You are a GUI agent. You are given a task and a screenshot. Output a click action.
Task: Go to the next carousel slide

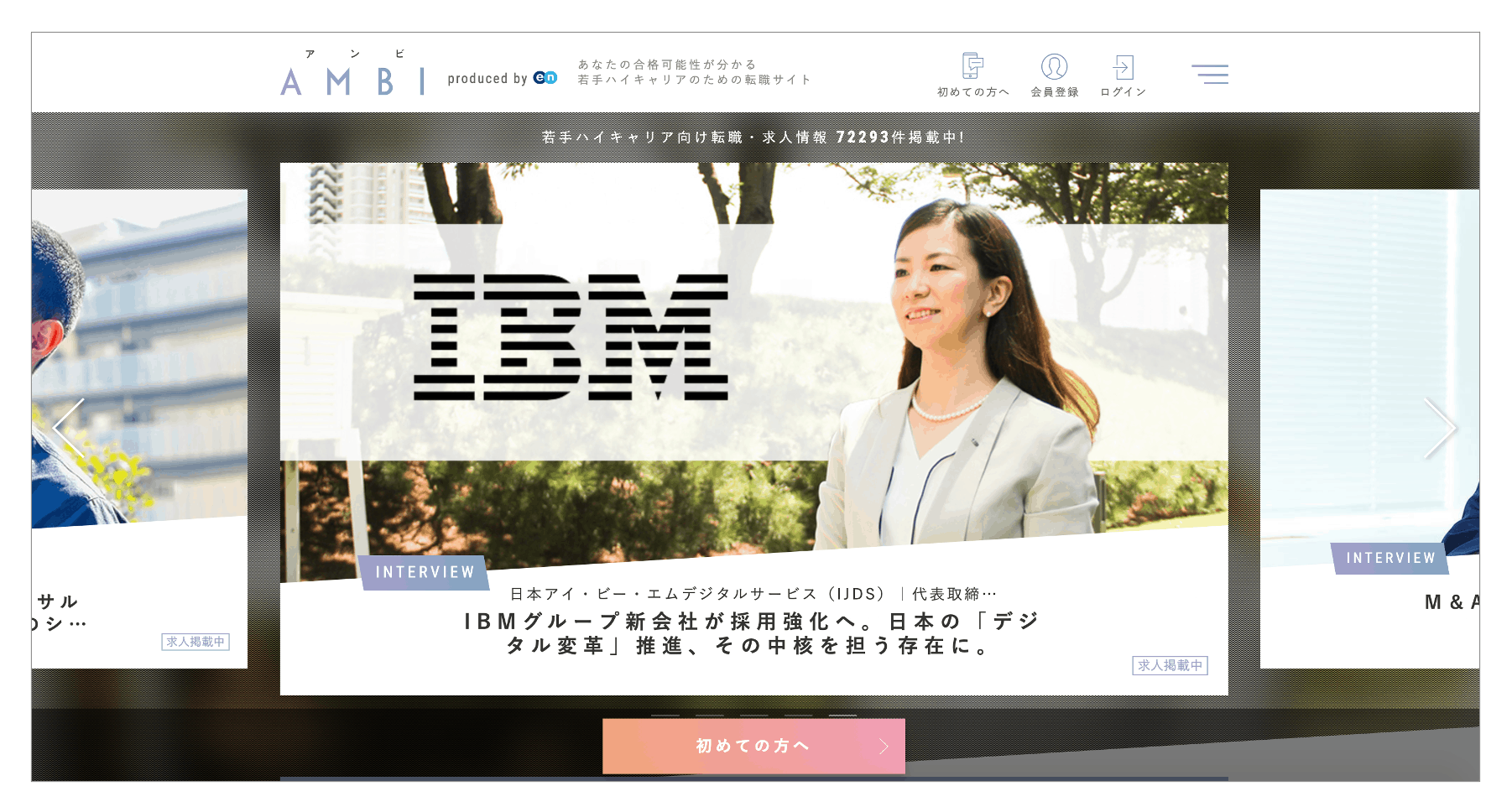1440,428
